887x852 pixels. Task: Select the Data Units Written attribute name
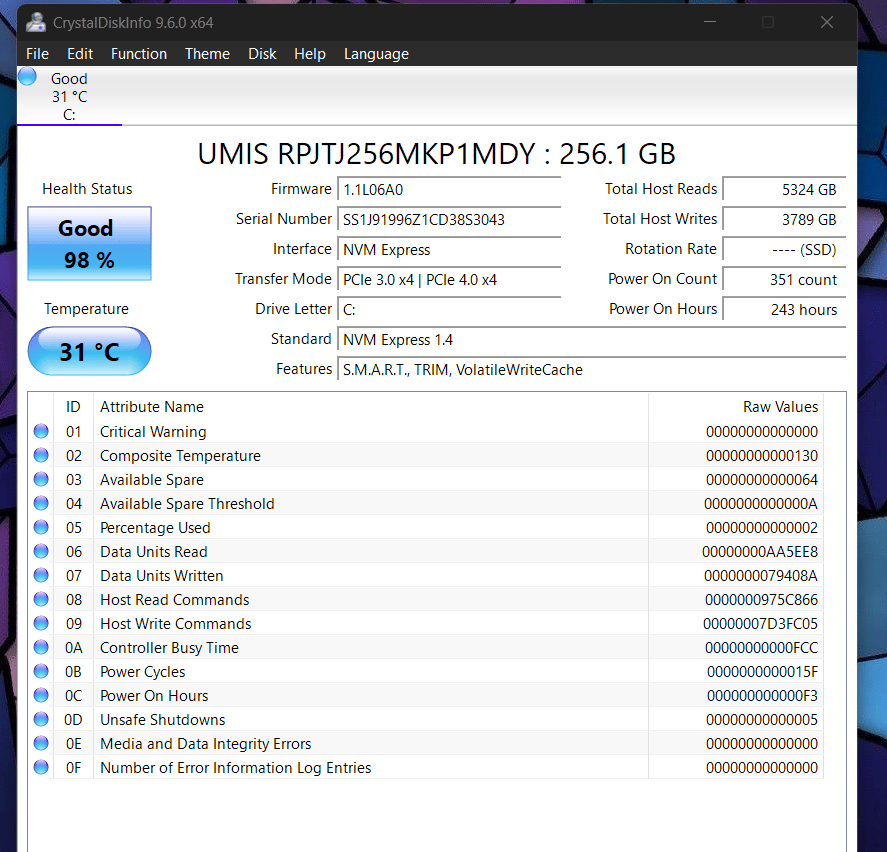pyautogui.click(x=162, y=575)
